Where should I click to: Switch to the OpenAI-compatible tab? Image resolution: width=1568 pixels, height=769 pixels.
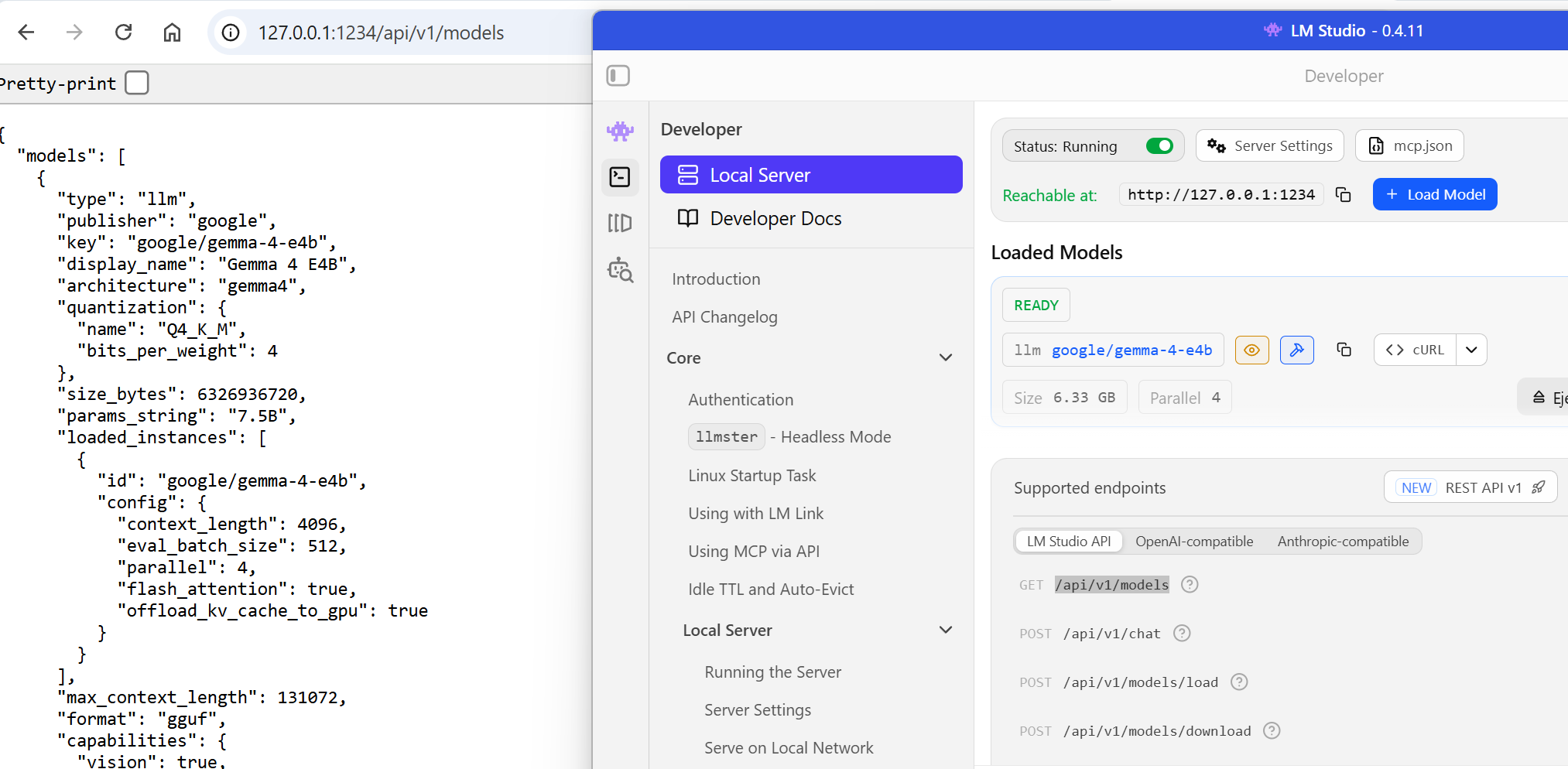pos(1193,542)
